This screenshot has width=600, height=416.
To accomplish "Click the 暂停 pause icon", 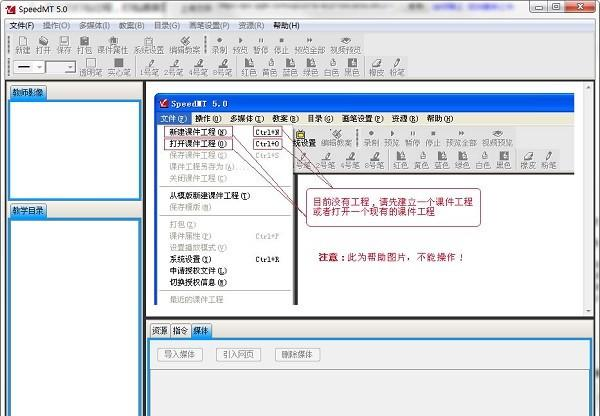I will [x=261, y=45].
